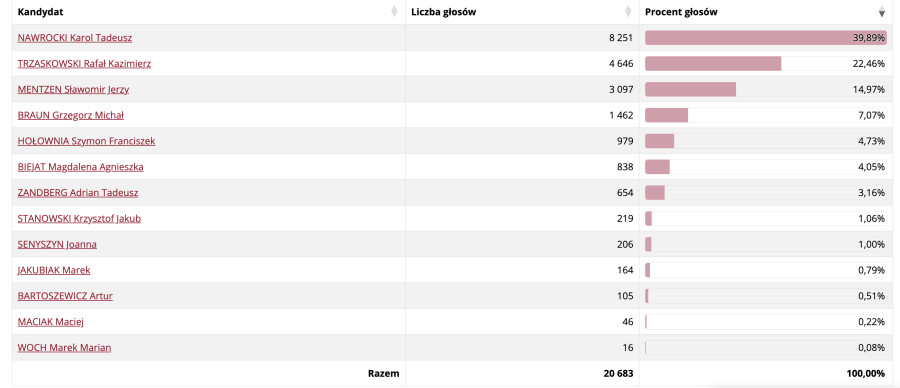Click the 39,89% percentage bar for Nawrocki
900x388 pixels.
766,38
